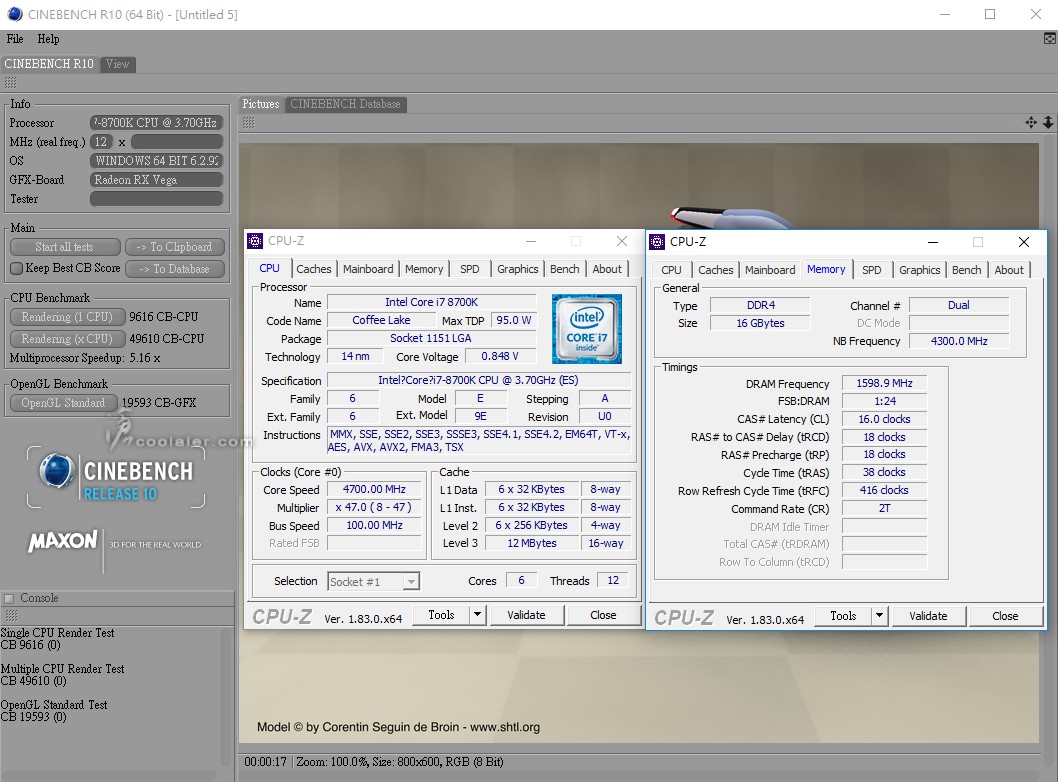Click Start all tests button
Screen dimensions: 1058x782
click(64, 247)
